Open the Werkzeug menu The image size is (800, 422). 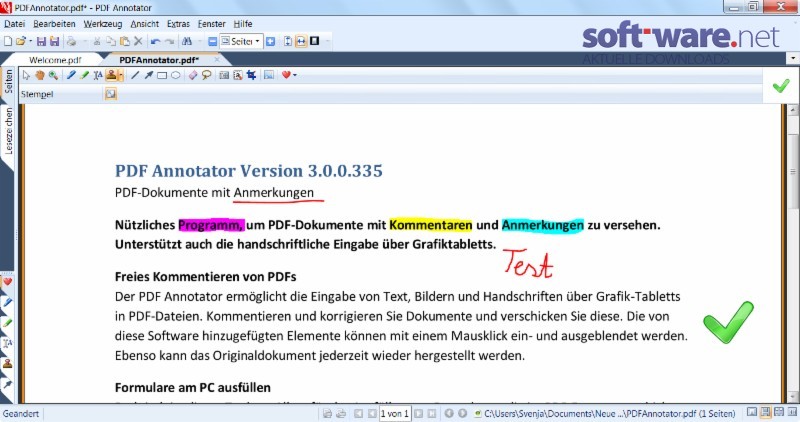(x=103, y=23)
